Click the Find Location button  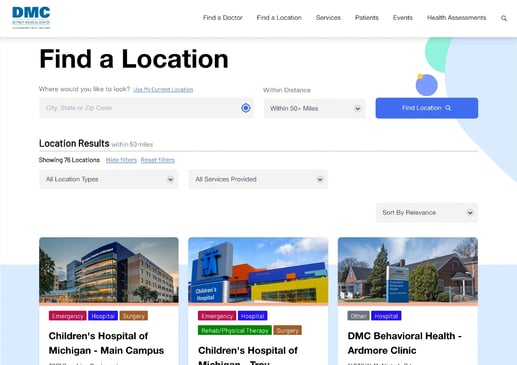tap(427, 108)
